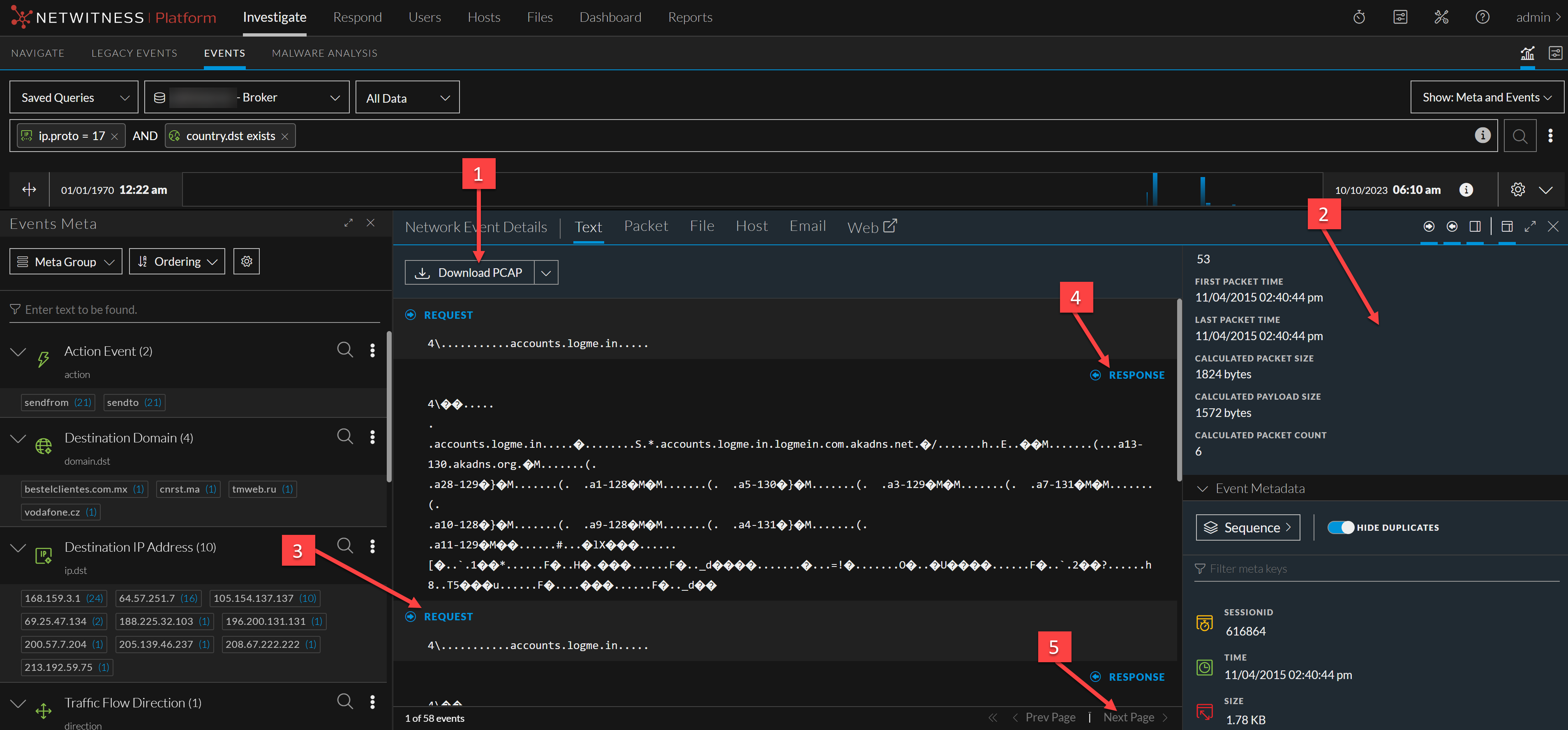
Task: Click the blue spike in timeline histogram
Action: pos(1155,189)
